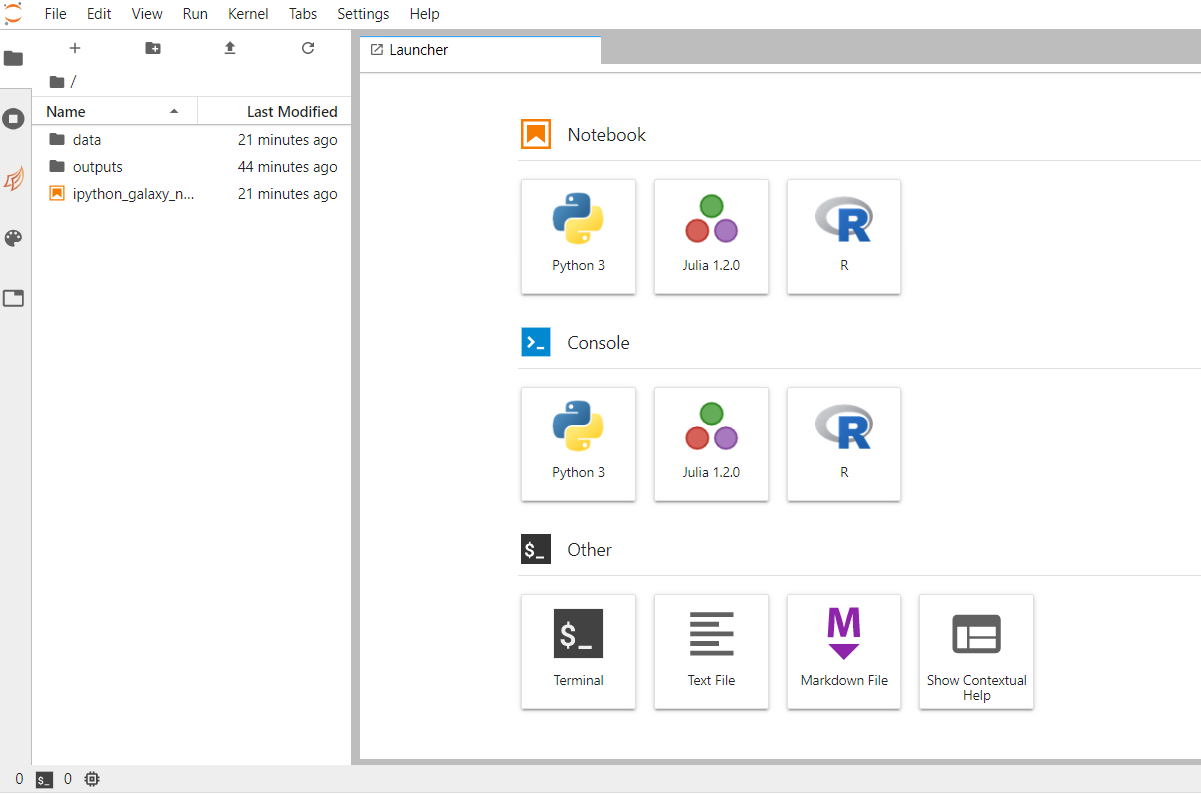Open the View menu
1201x794 pixels.
pos(147,14)
